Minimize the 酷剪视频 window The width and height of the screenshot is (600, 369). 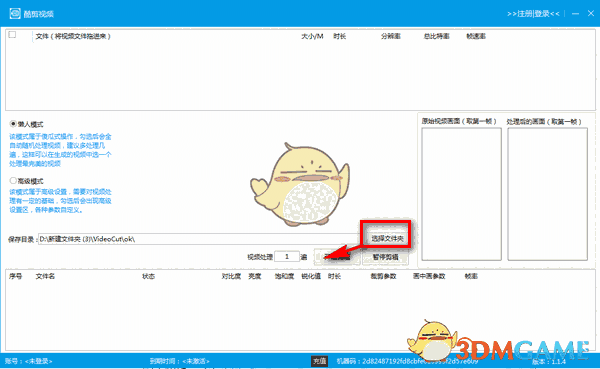[575, 13]
